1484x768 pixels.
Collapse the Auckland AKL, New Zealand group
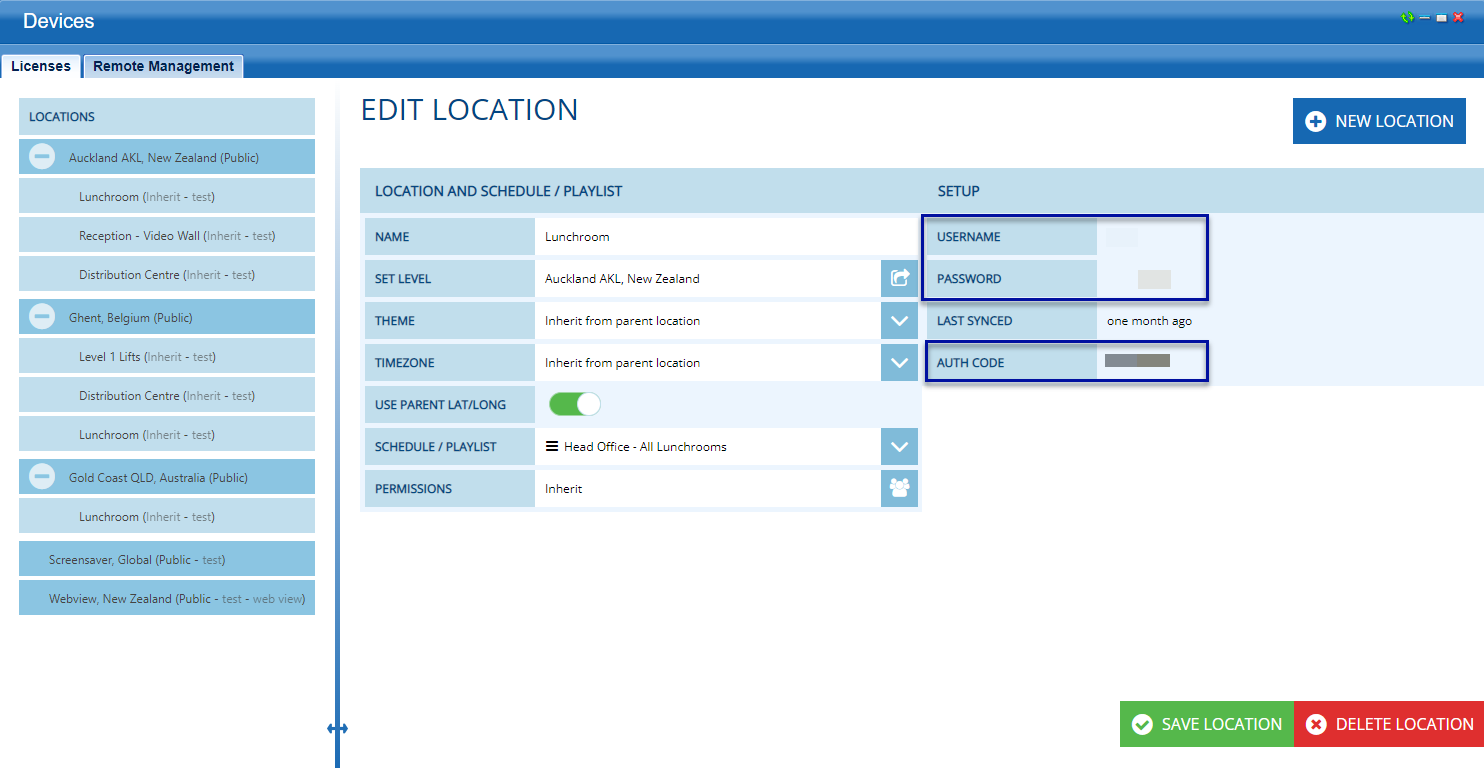[x=42, y=157]
